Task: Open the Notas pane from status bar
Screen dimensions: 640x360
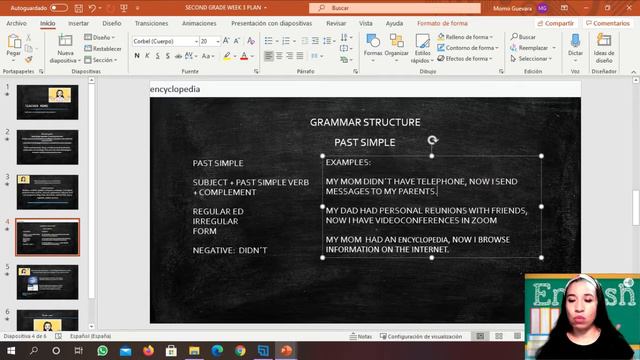Action: [361, 336]
